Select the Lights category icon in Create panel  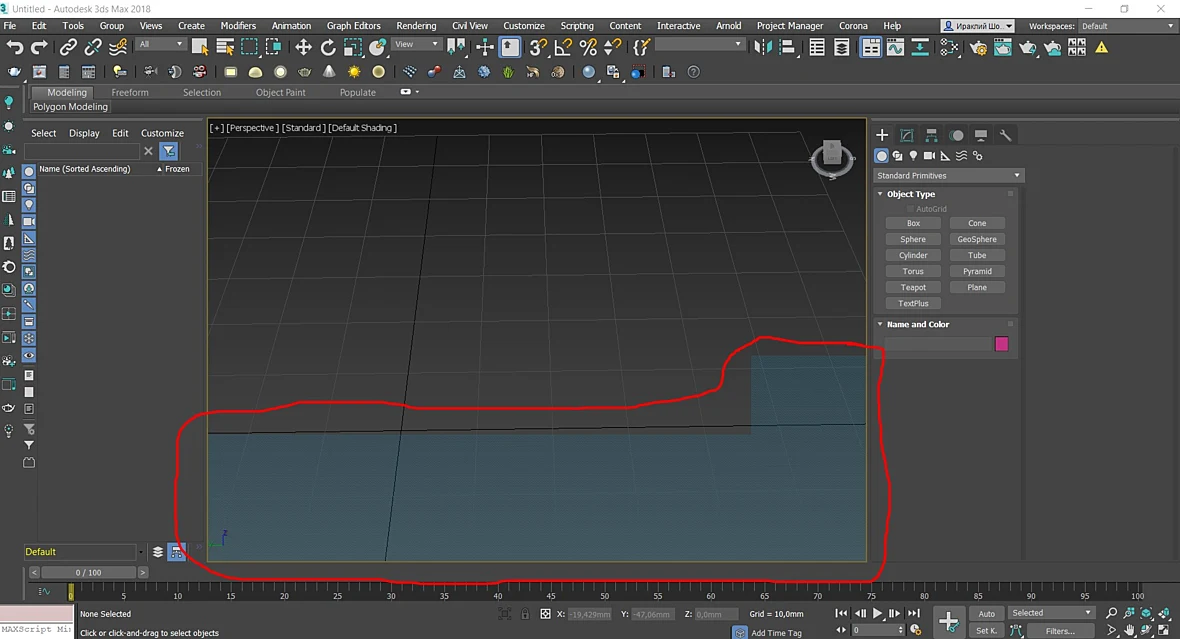913,156
